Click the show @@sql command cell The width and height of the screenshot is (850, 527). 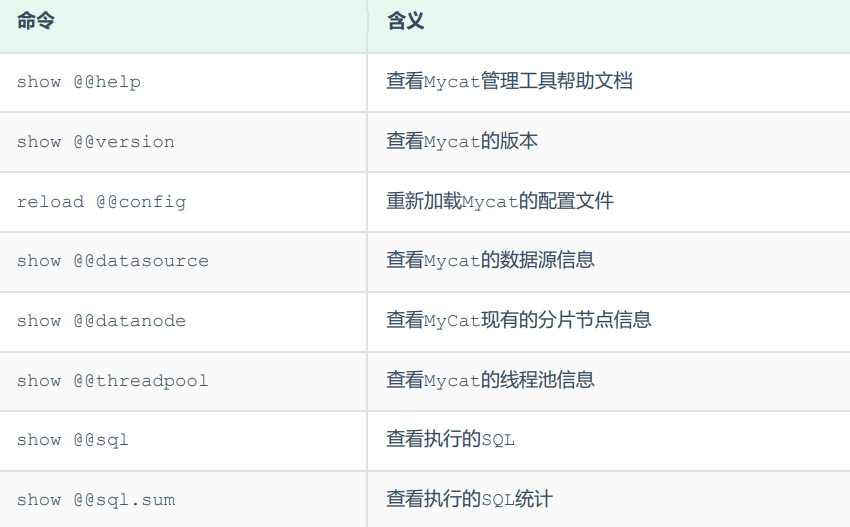72,440
